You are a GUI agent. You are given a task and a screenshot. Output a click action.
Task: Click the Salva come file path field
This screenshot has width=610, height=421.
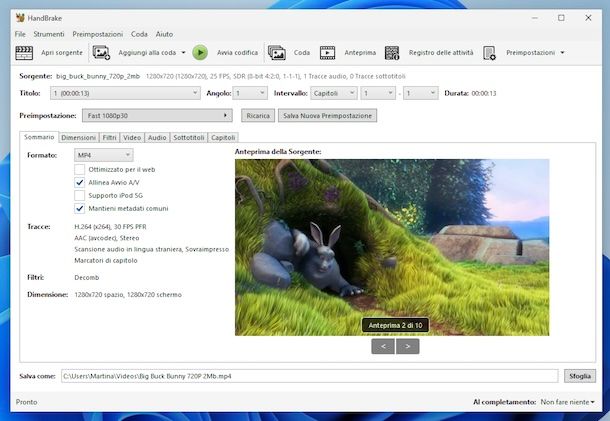click(308, 376)
